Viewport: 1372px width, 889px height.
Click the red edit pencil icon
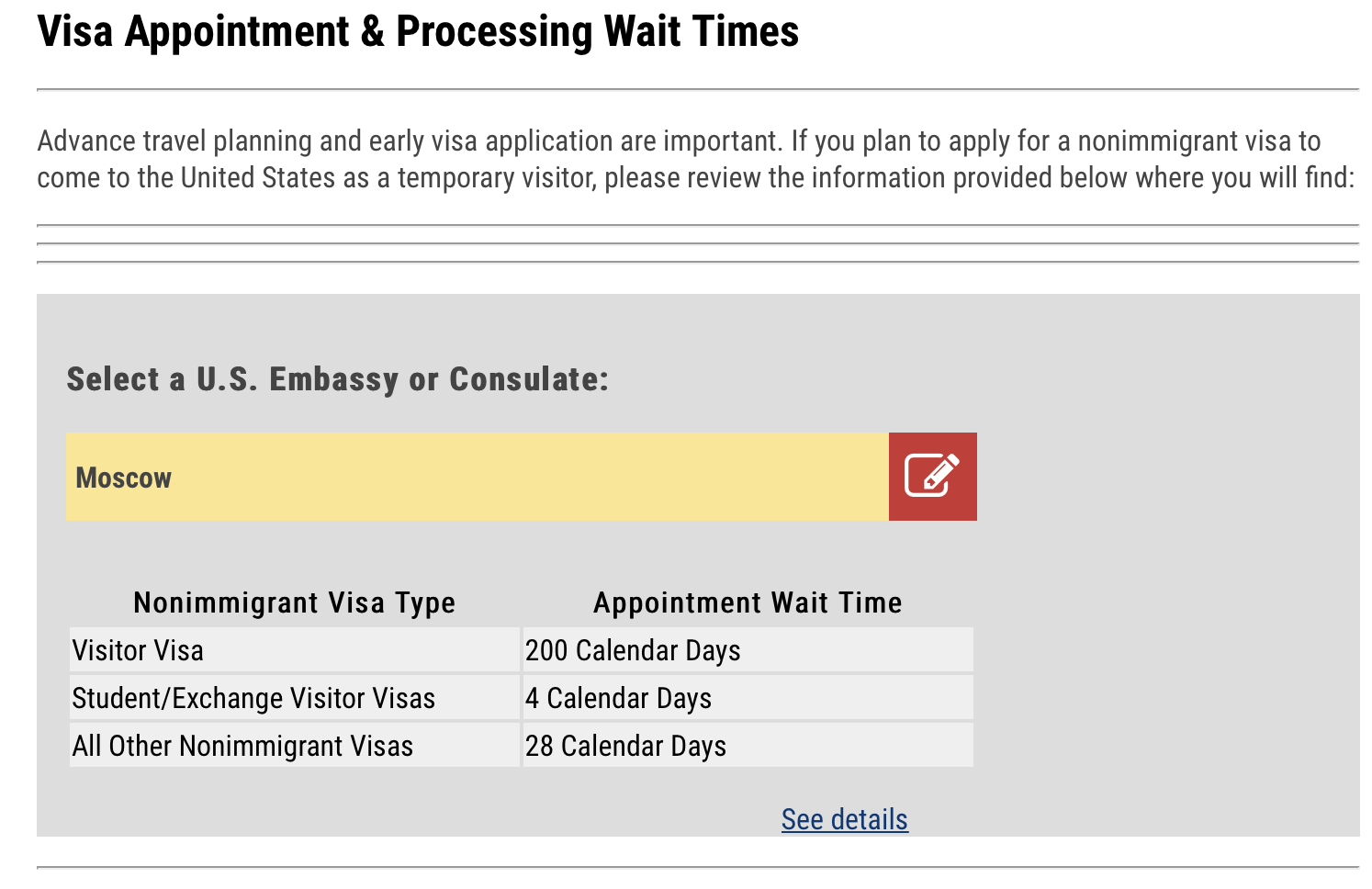click(932, 477)
